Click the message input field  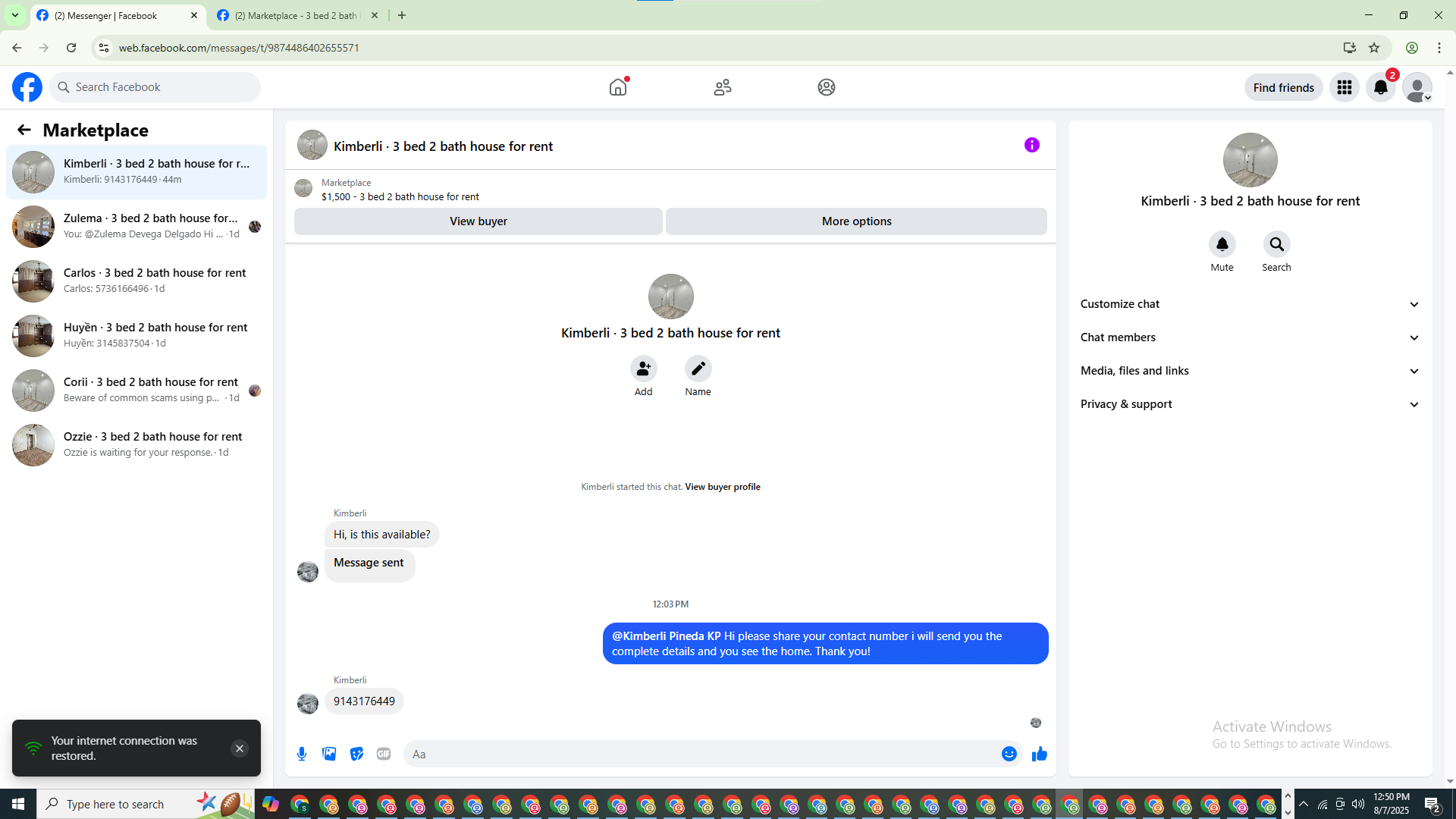[x=701, y=754]
